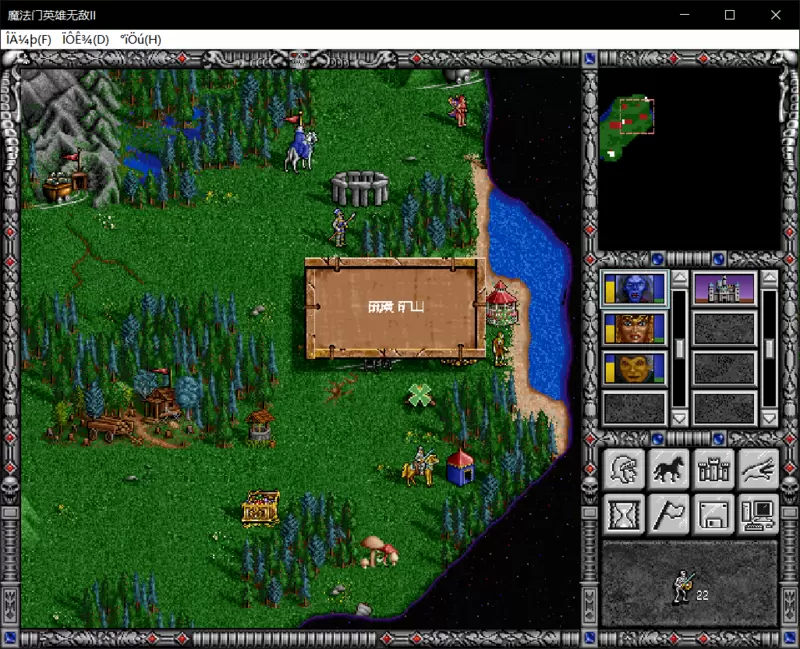Click the town list scrollbar handle

pyautogui.click(x=769, y=349)
